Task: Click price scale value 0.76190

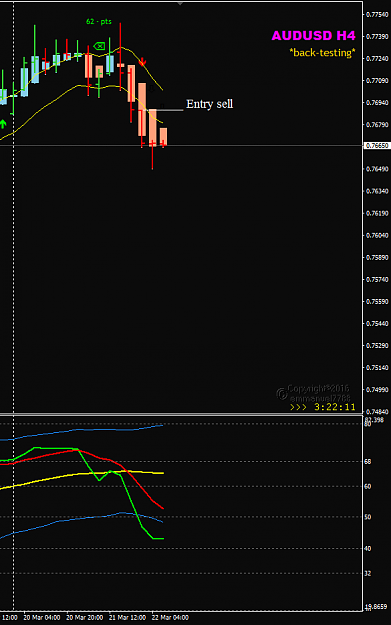Action: tap(377, 213)
